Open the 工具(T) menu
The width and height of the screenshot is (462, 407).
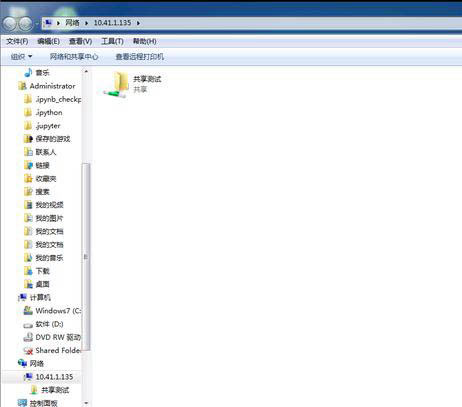pos(112,41)
